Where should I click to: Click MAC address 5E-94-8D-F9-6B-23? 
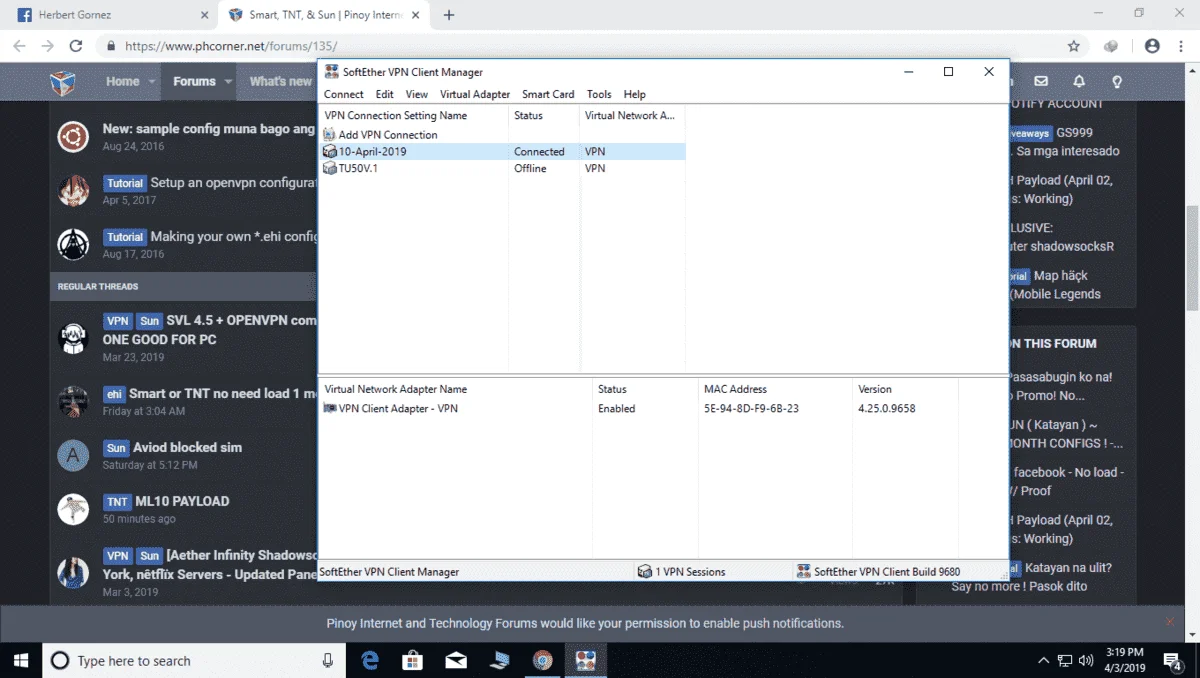click(751, 409)
